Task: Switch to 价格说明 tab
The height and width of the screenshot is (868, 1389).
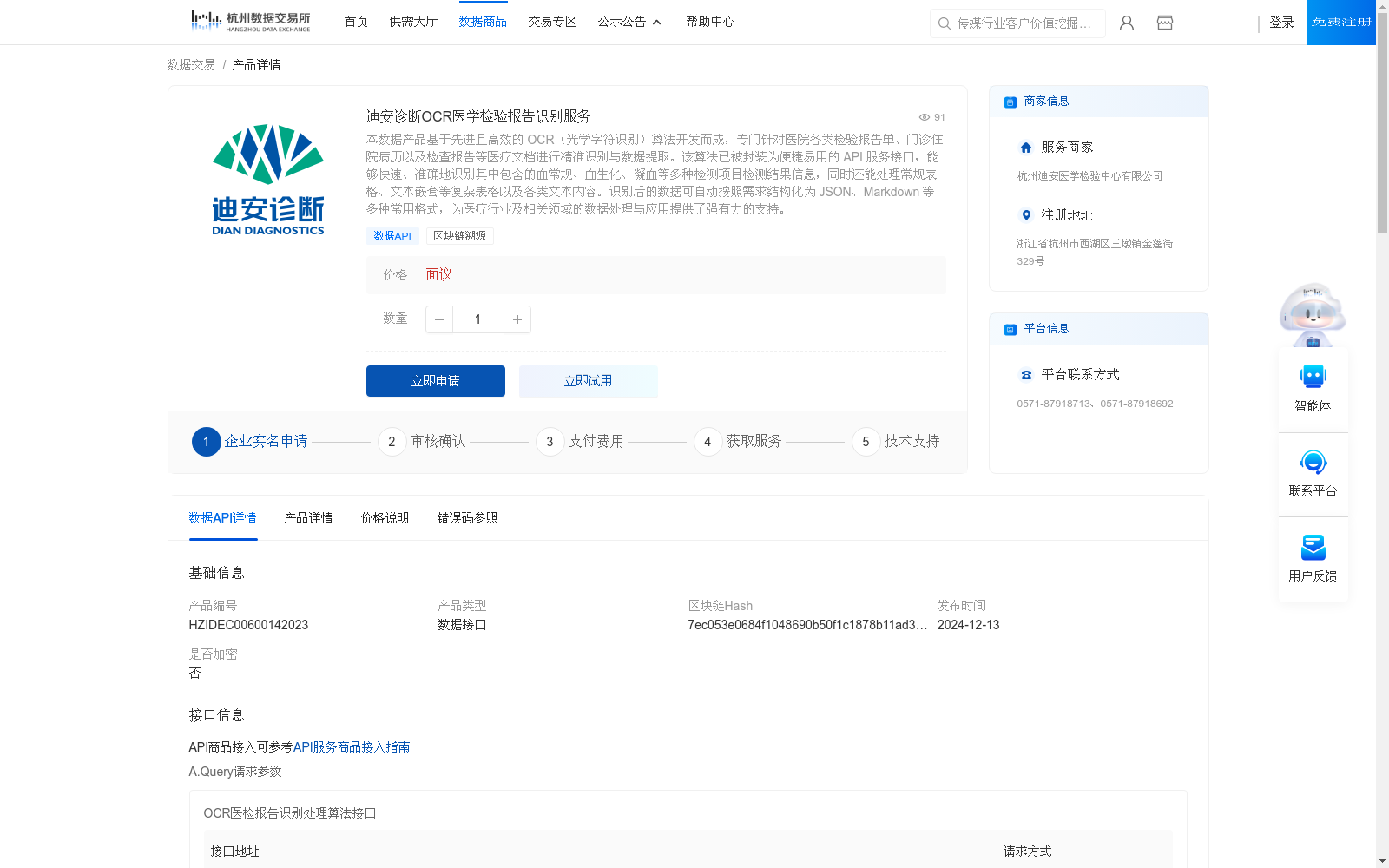Action: 385,518
